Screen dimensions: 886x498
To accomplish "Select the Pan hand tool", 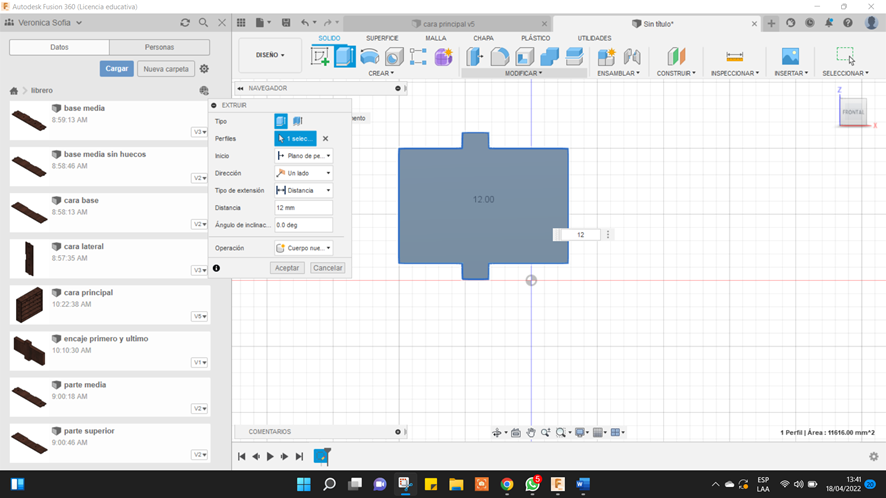I will coord(531,432).
